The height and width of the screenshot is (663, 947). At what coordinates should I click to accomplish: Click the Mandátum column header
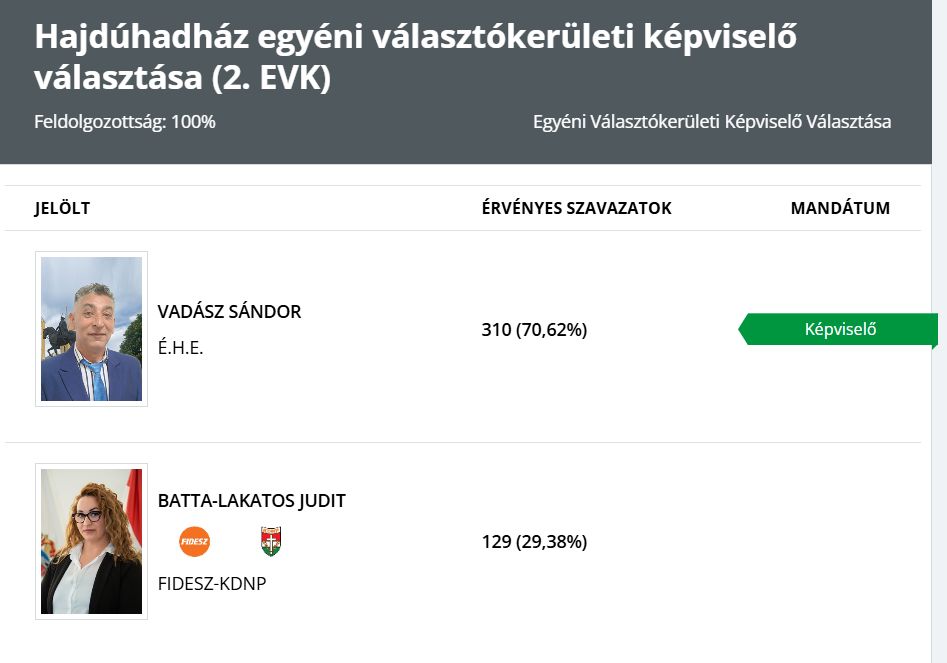840,208
